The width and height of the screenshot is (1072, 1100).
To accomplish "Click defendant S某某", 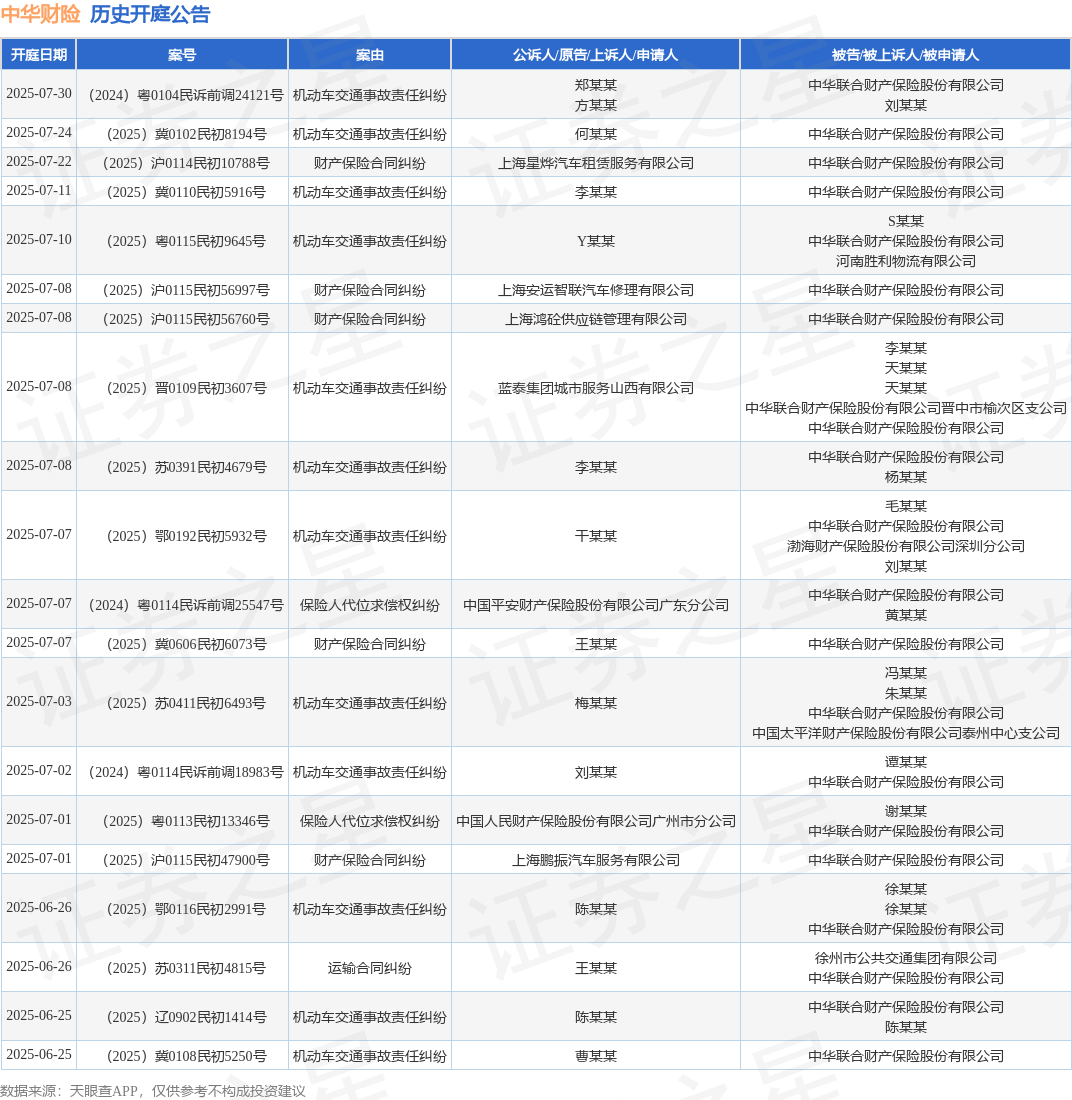I will [x=906, y=221].
